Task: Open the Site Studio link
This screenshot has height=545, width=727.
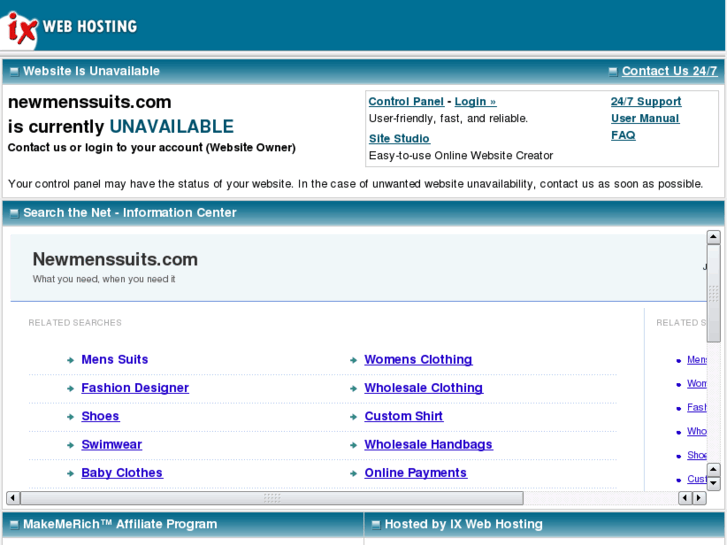Action: [399, 138]
